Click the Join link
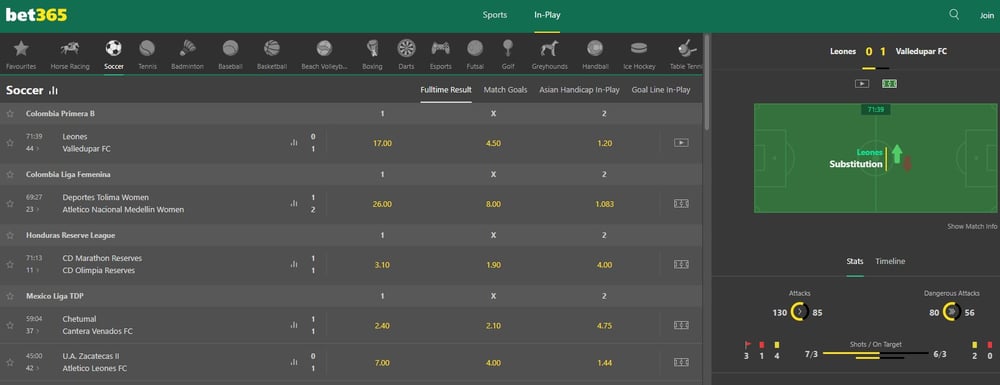The height and width of the screenshot is (385, 1000). [987, 15]
